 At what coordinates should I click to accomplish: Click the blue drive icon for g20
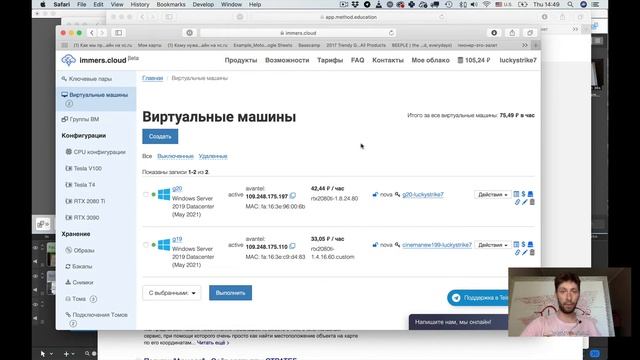(x=530, y=194)
